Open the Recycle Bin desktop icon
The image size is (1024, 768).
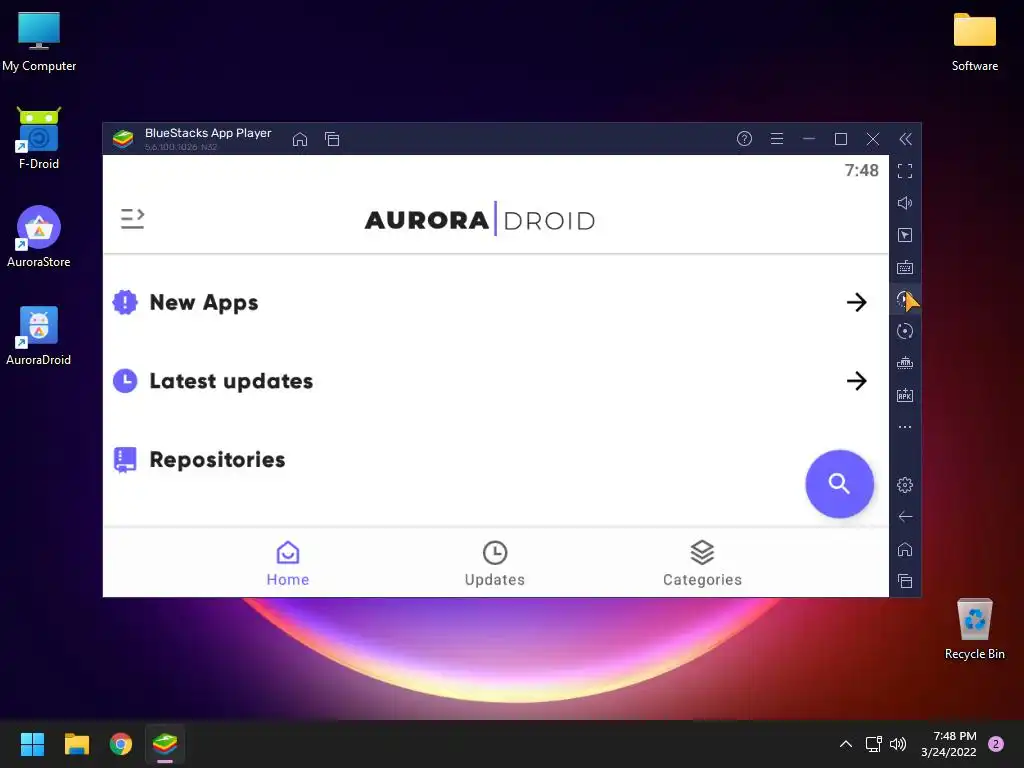[974, 629]
